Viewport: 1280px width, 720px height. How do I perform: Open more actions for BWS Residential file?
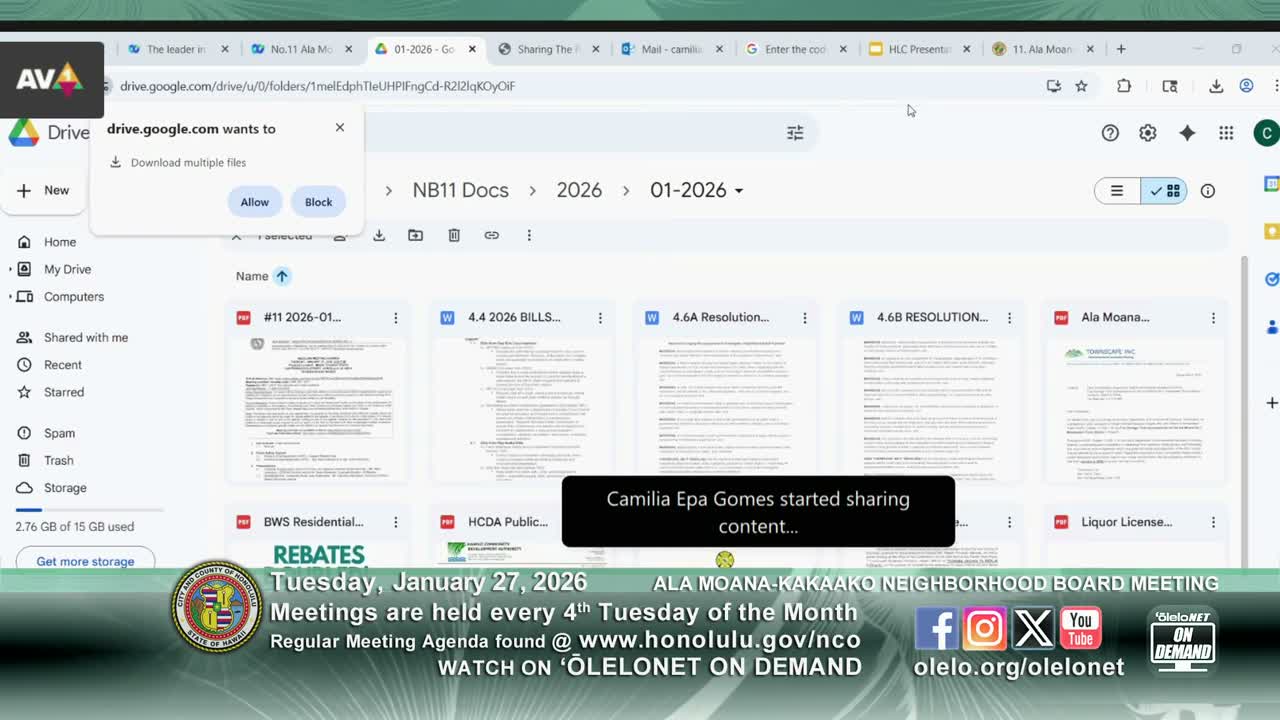[395, 522]
